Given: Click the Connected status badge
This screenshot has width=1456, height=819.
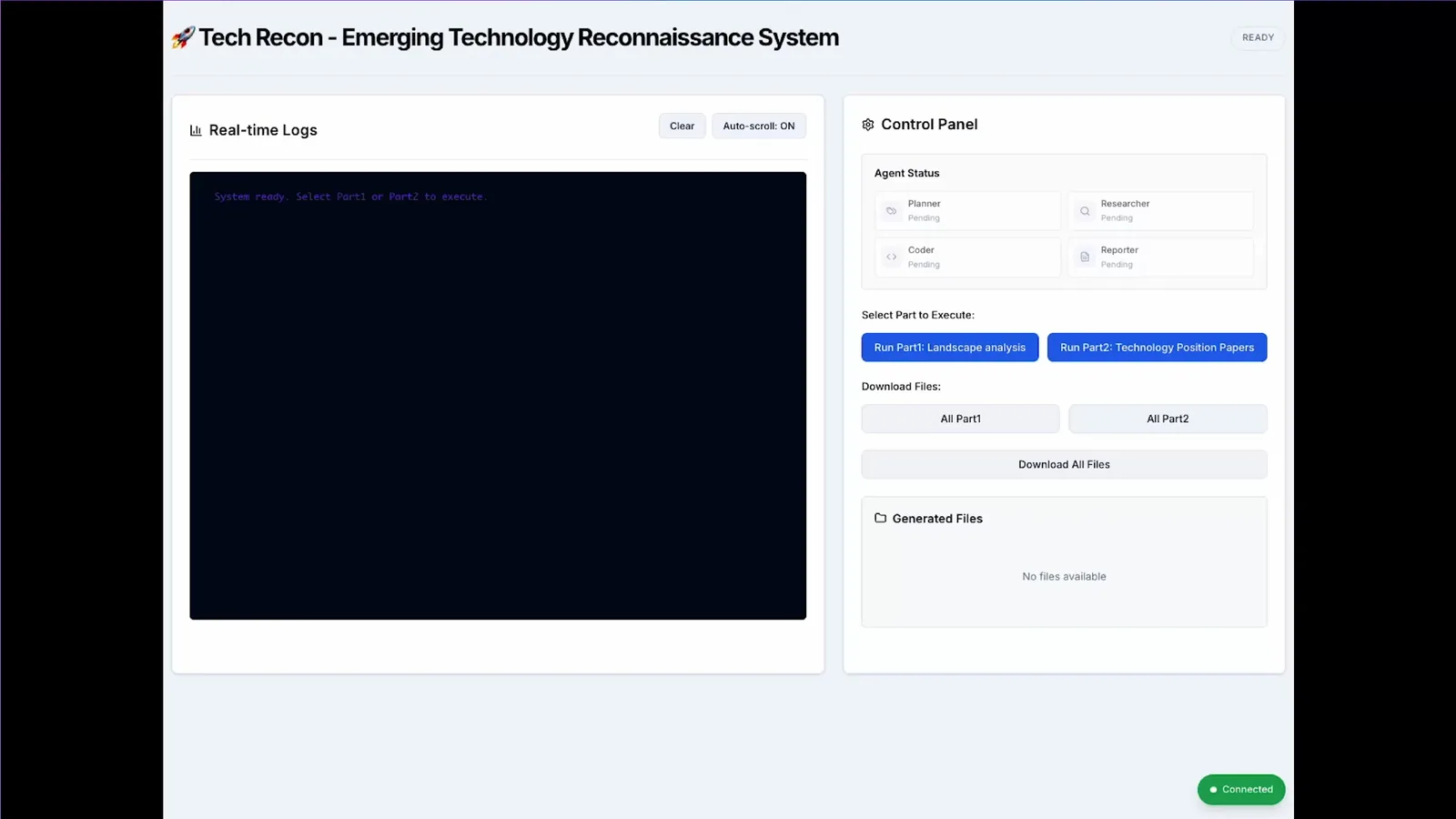Looking at the screenshot, I should pyautogui.click(x=1241, y=790).
